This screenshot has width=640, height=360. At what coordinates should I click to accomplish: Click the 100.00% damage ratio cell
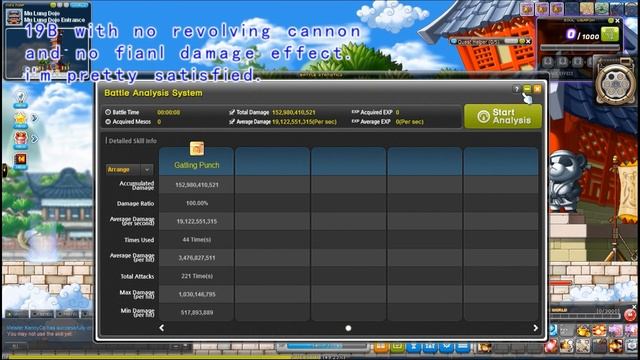click(x=197, y=203)
